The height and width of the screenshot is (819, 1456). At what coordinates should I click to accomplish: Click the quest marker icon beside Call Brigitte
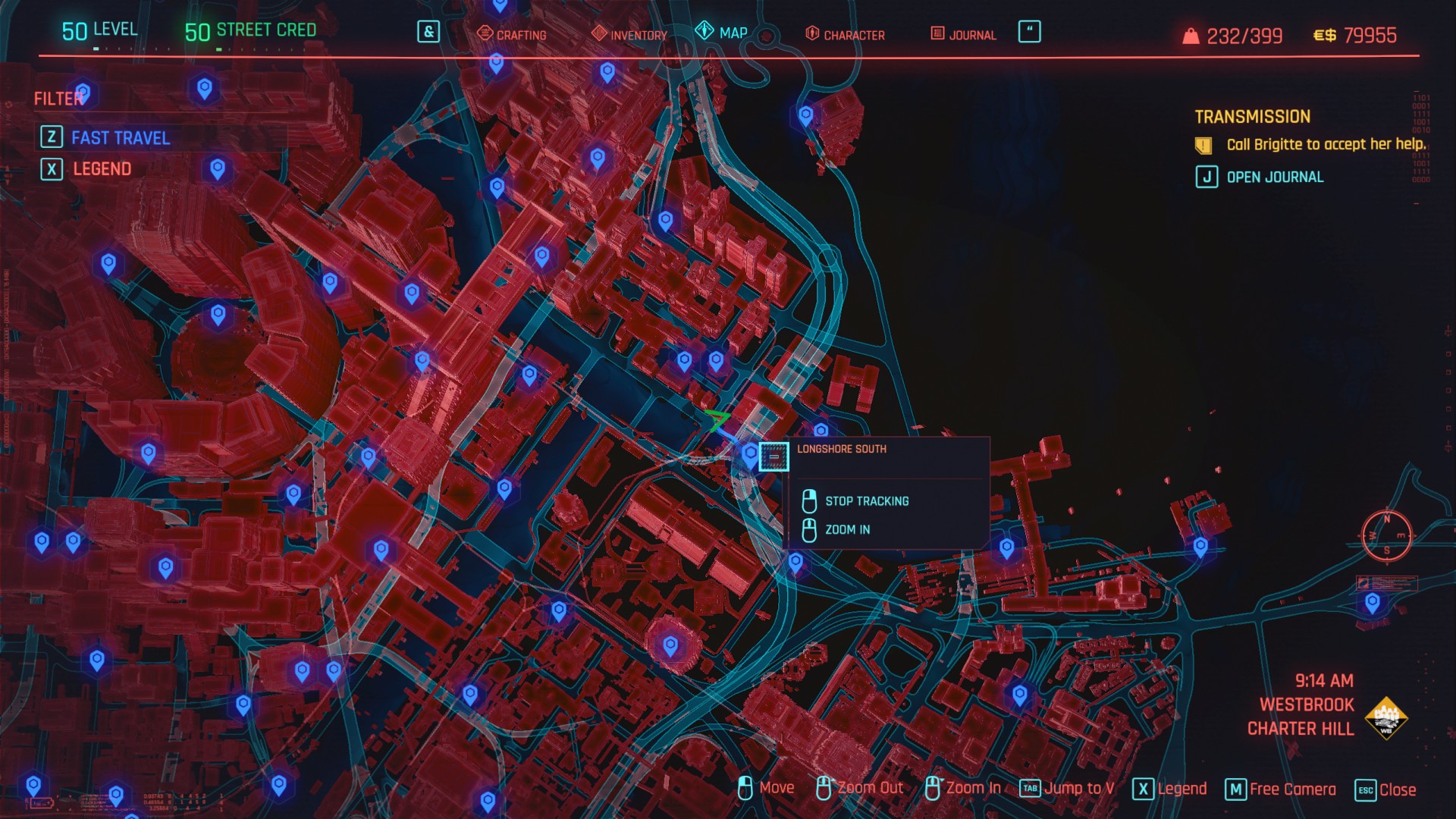tap(1203, 146)
